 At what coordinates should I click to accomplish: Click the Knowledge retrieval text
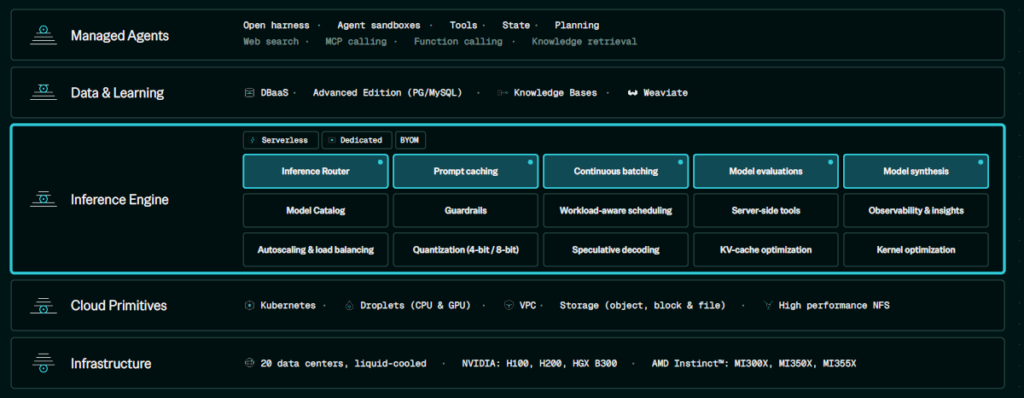(584, 41)
